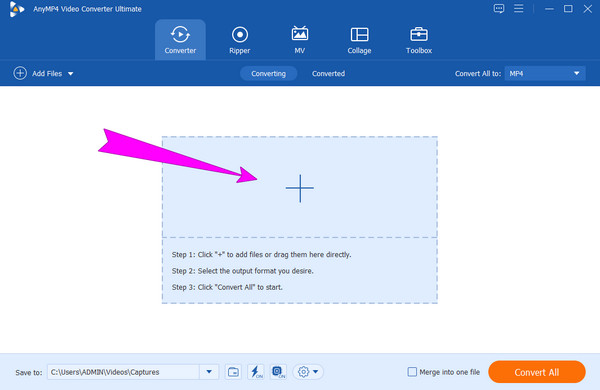Expand the Save to path dropdown arrow
The image size is (600, 390).
click(209, 372)
